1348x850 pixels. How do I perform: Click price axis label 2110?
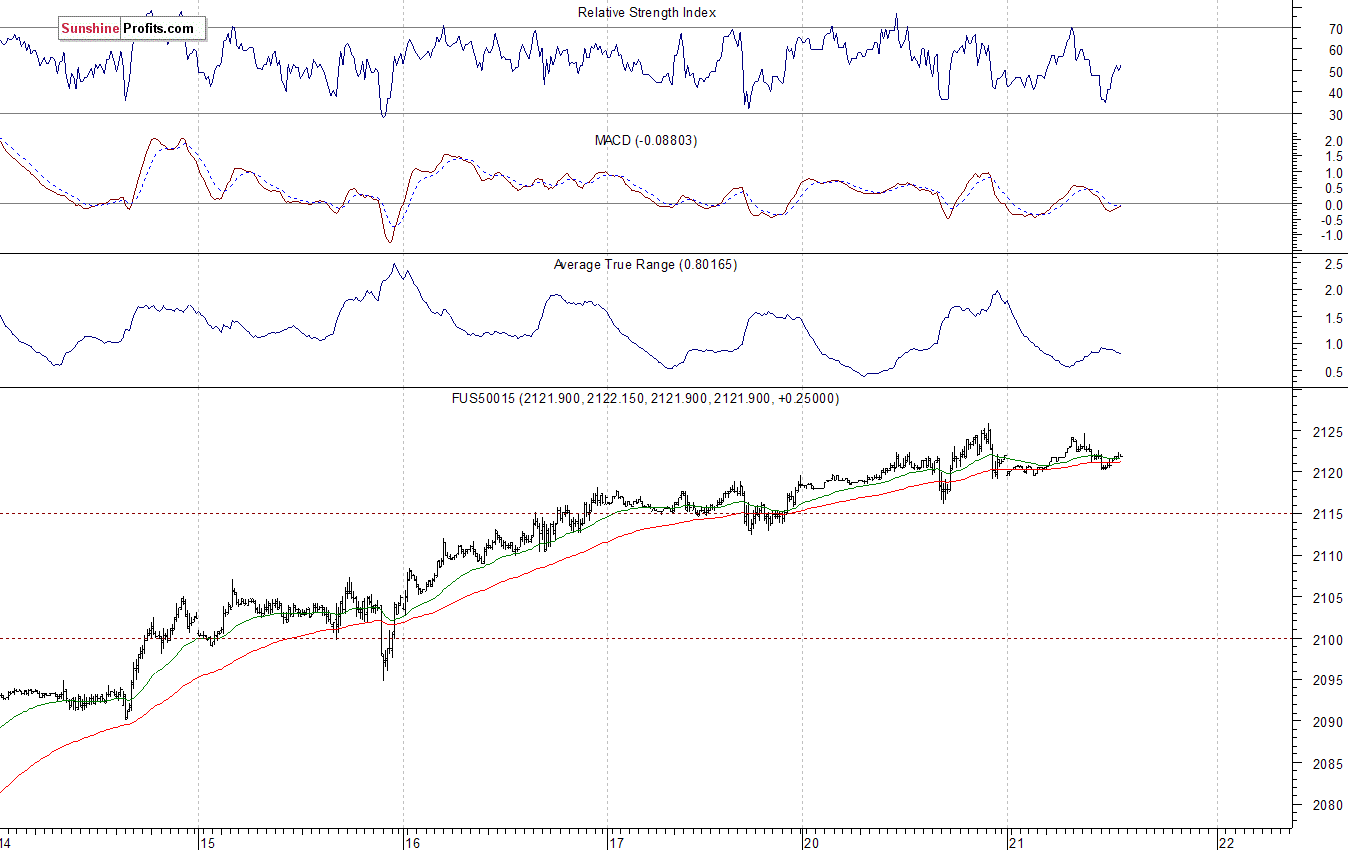tap(1328, 556)
